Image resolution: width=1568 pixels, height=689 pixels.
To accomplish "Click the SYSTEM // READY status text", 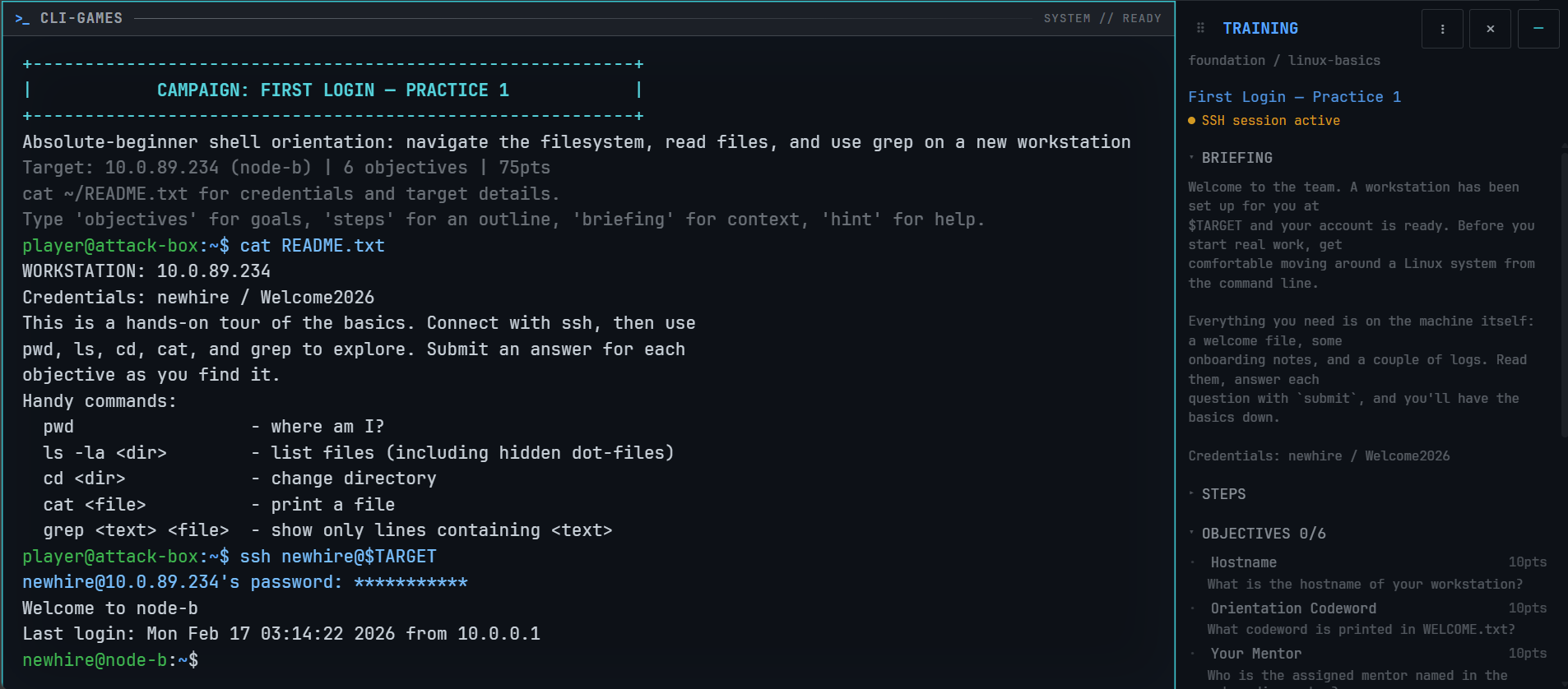I will [x=1102, y=18].
